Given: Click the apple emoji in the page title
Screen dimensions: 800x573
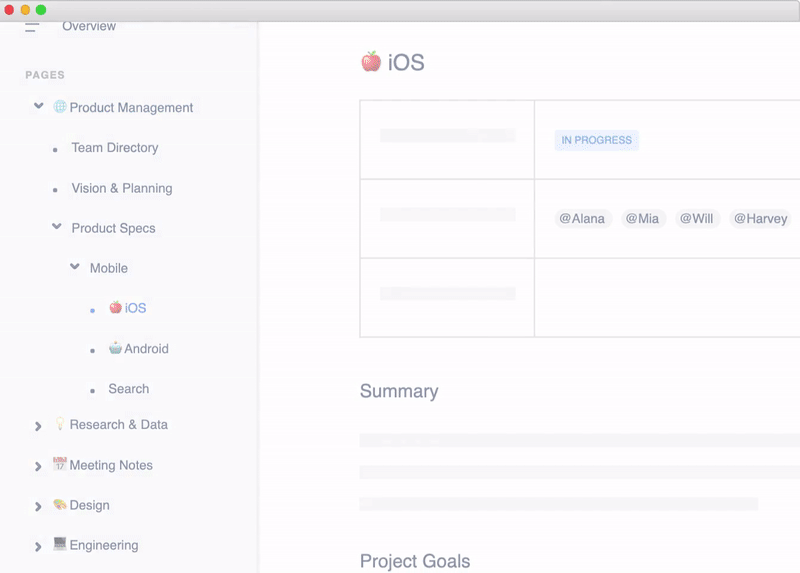Looking at the screenshot, I should (371, 62).
